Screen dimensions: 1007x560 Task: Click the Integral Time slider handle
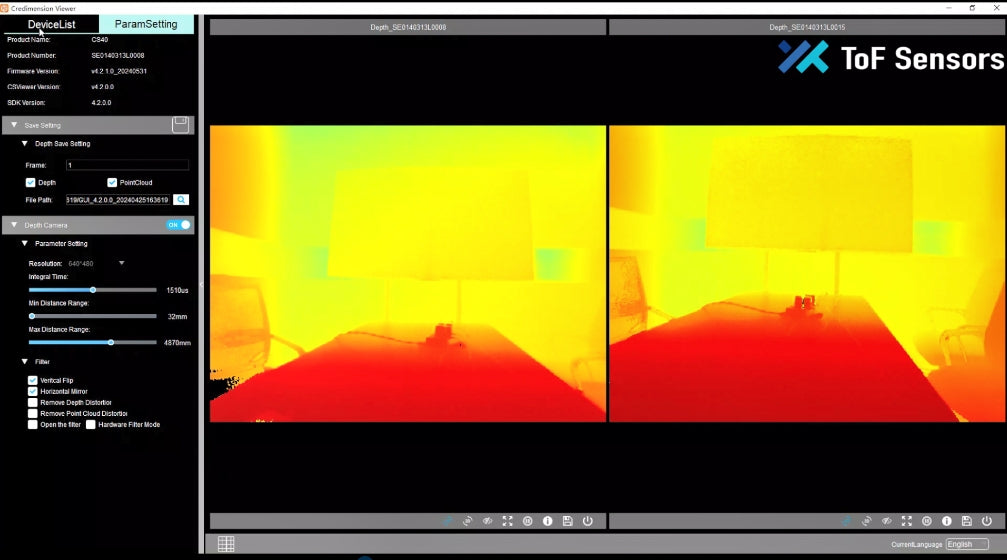[x=93, y=290]
